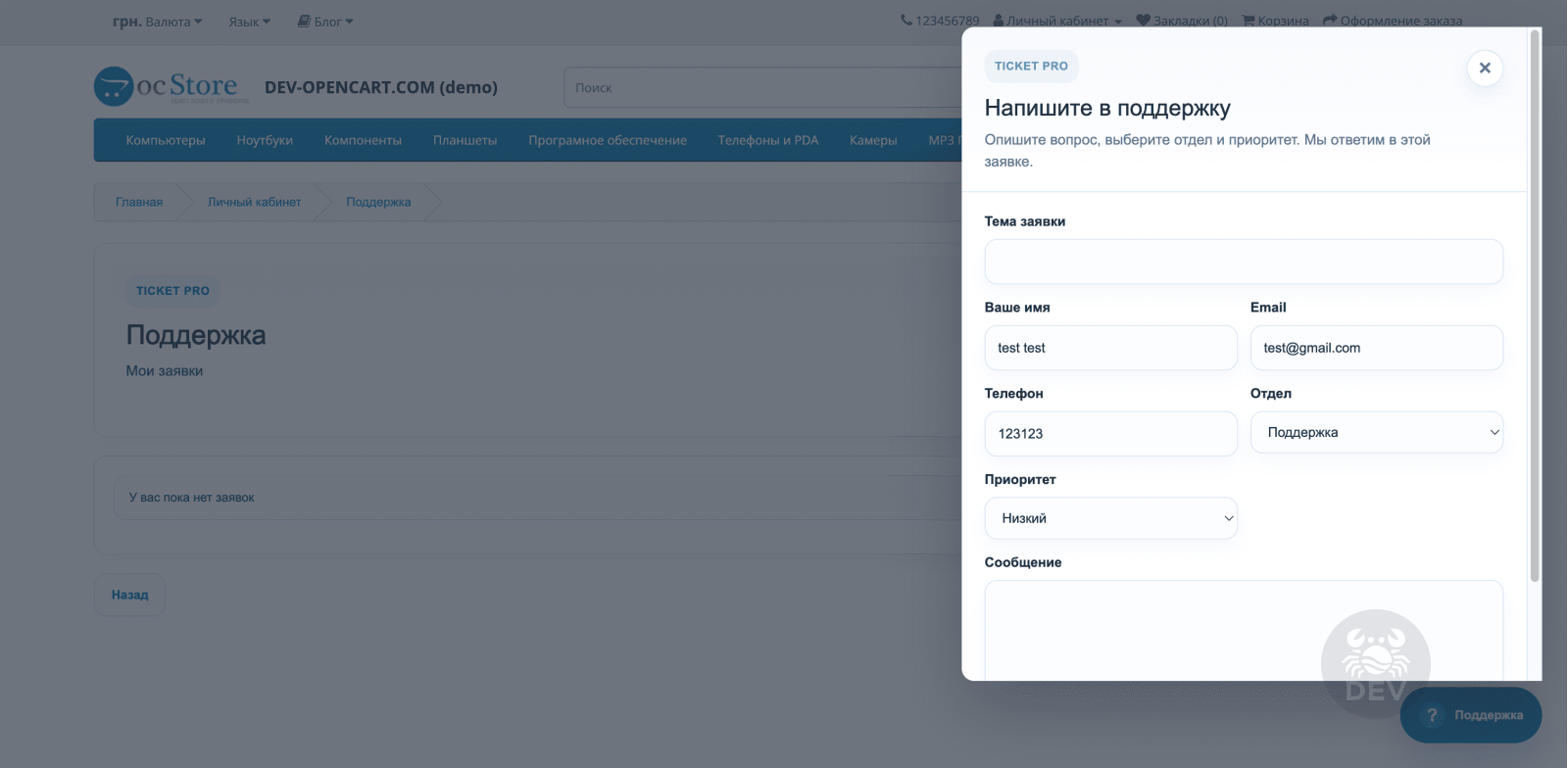Open the Валюта currency dropdown
Image resolution: width=1568 pixels, height=768 pixels.
point(157,21)
